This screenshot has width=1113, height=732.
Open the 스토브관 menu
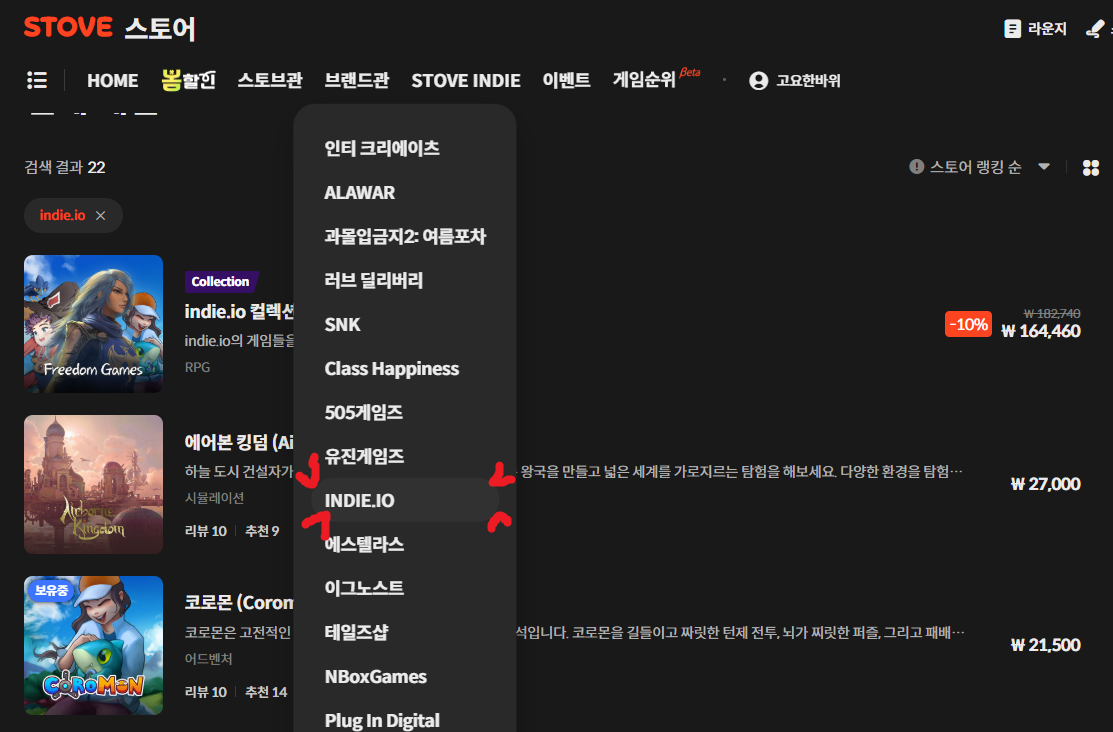[270, 80]
